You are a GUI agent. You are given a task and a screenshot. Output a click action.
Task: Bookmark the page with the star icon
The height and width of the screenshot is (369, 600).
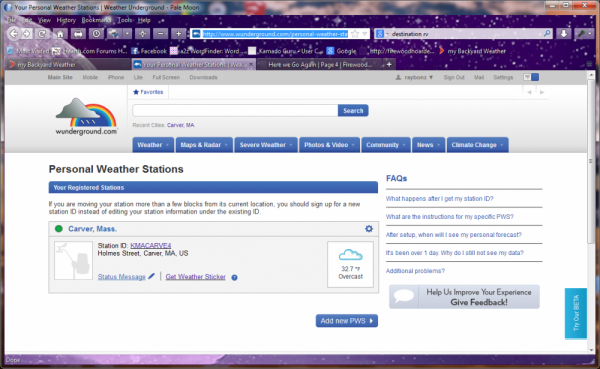[x=355, y=34]
